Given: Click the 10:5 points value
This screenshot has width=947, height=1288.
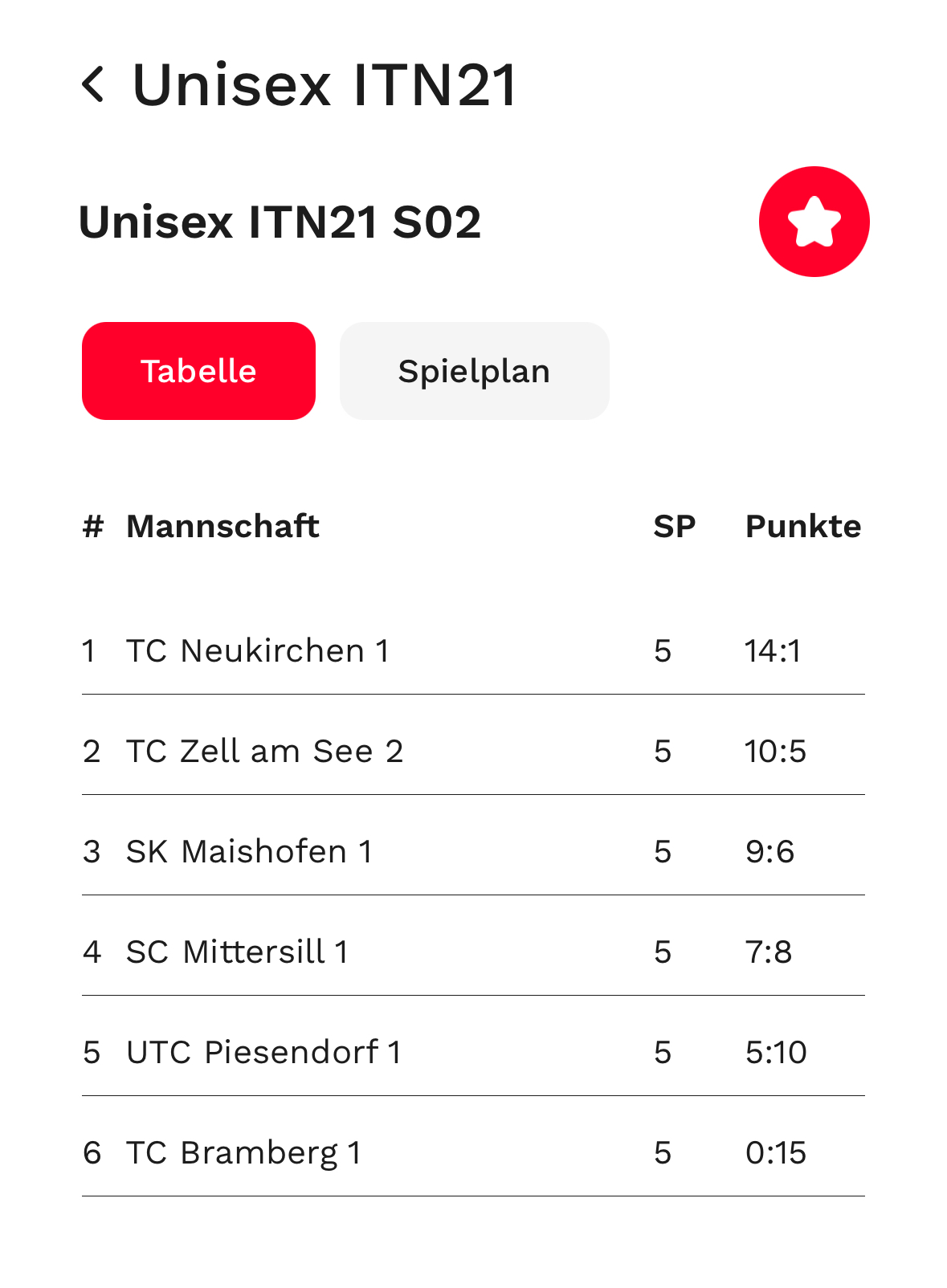Looking at the screenshot, I should 775,751.
